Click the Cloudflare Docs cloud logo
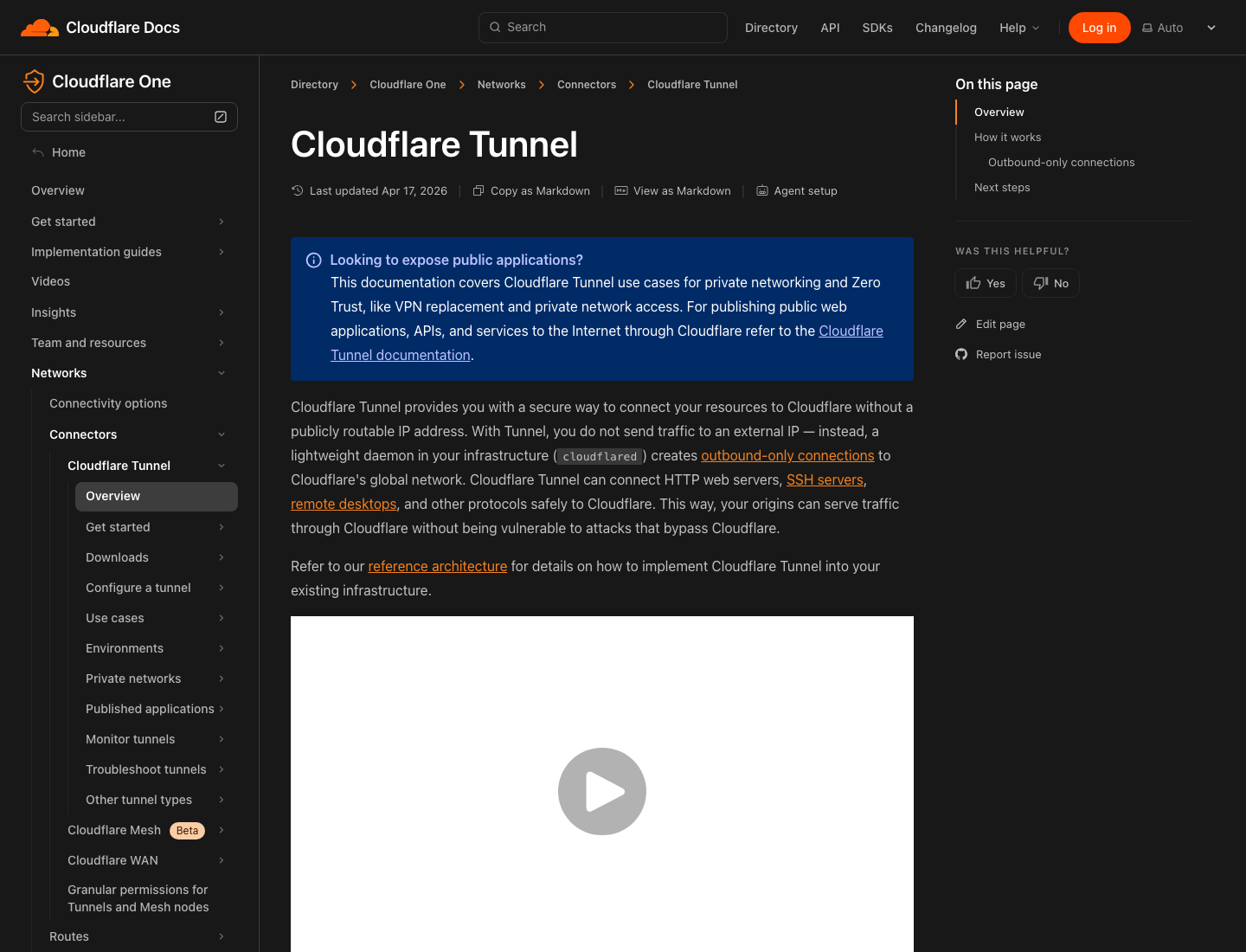Image resolution: width=1246 pixels, height=952 pixels. (x=40, y=28)
